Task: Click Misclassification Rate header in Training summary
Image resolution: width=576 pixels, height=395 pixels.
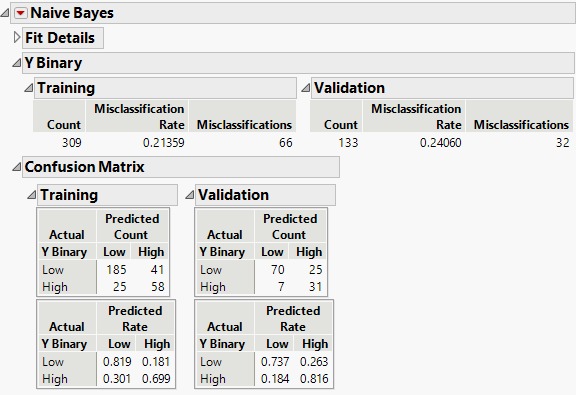Action: [137, 116]
